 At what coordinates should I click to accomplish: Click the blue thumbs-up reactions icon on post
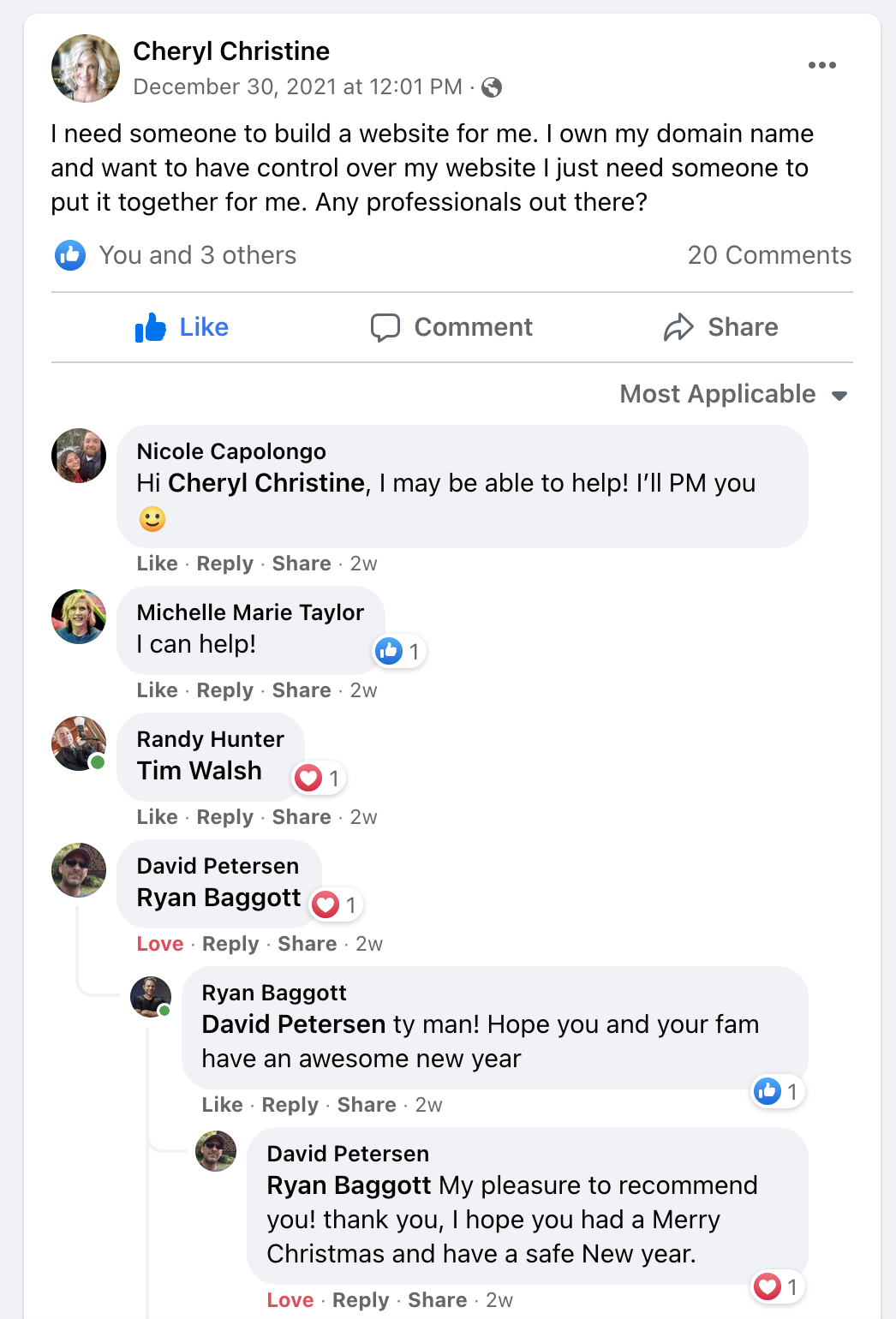point(70,255)
